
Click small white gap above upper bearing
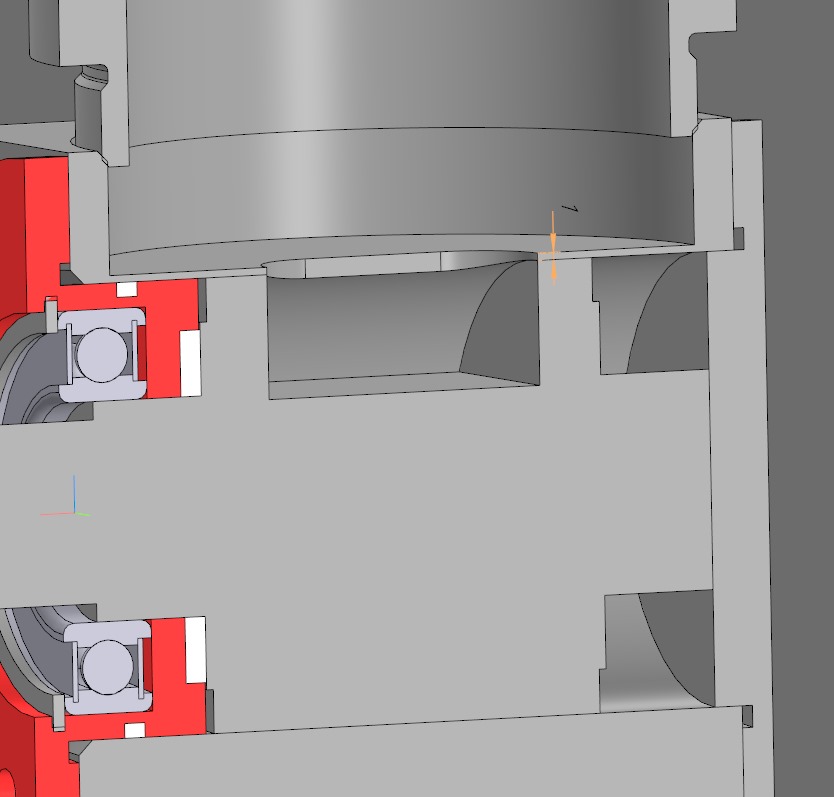pos(126,289)
